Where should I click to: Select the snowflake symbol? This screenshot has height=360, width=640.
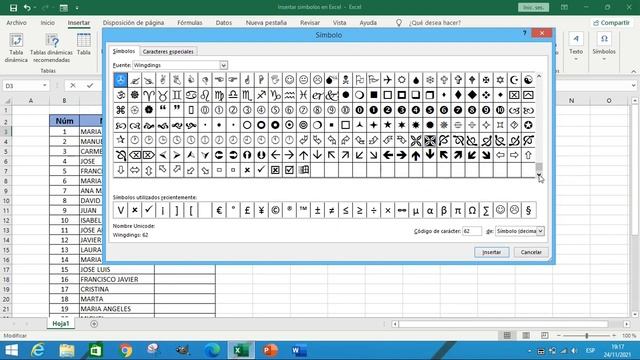[x=430, y=80]
